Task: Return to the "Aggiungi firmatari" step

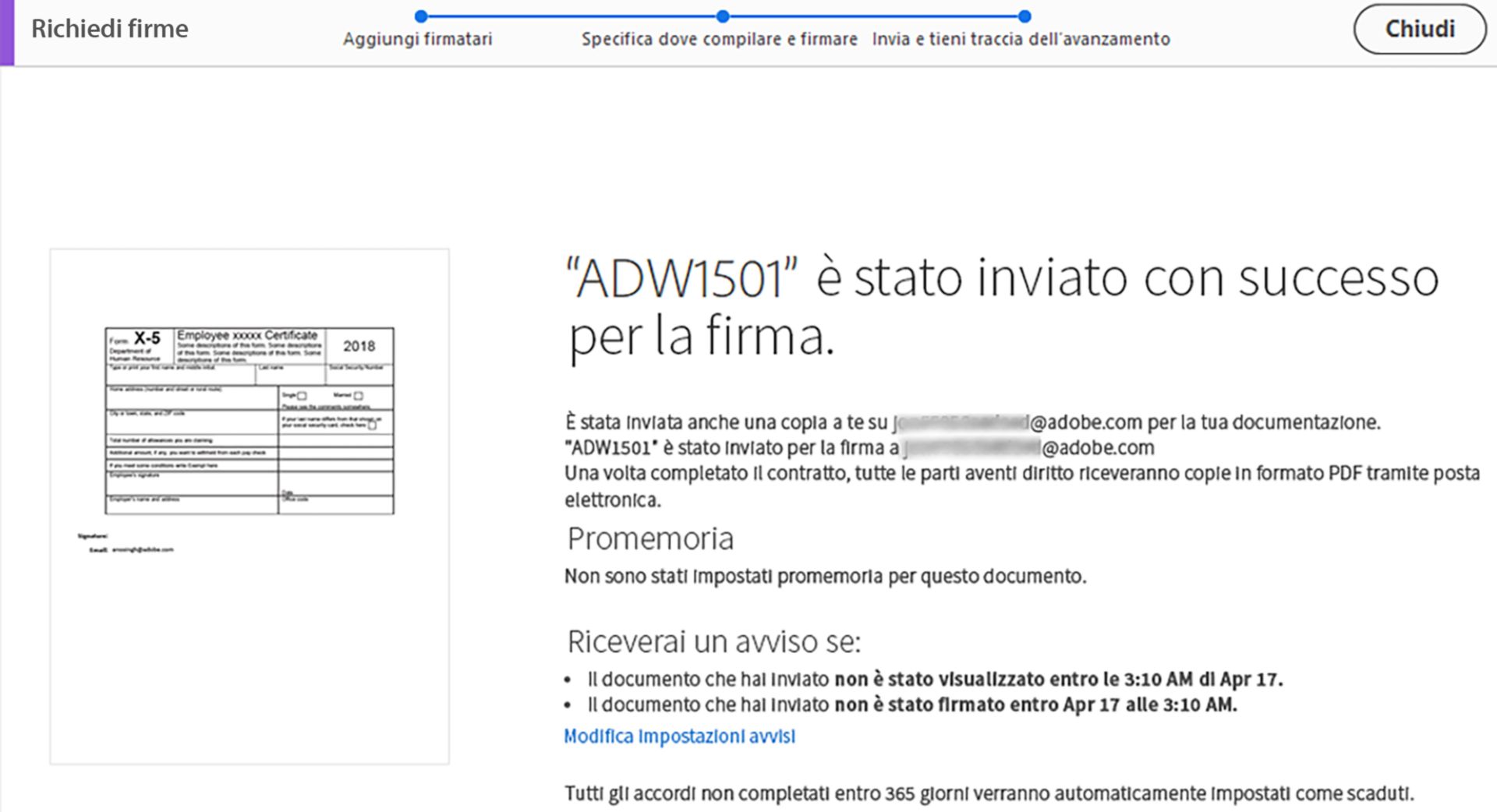Action: point(417,38)
